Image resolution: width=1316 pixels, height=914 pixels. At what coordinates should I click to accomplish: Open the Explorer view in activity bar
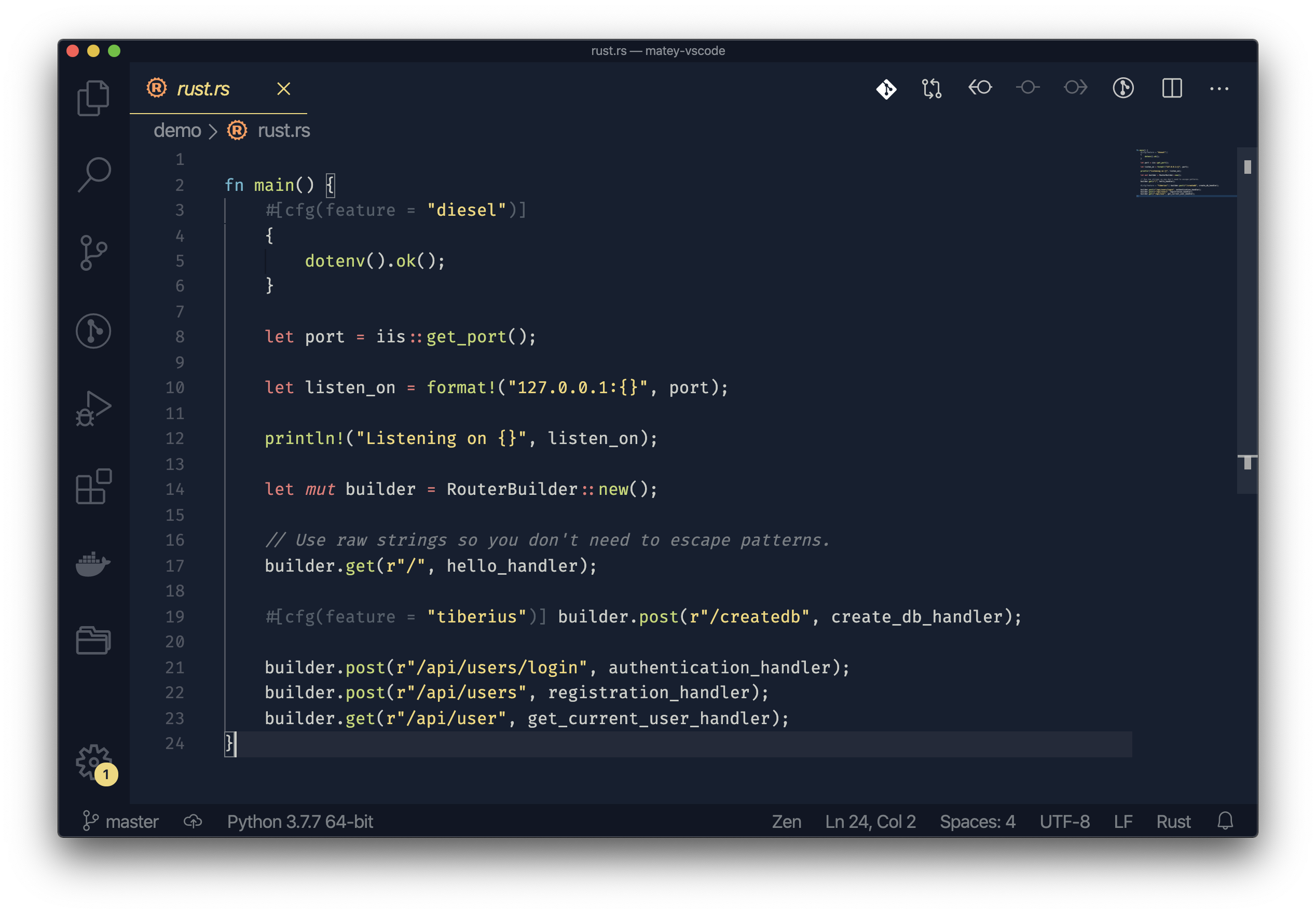pyautogui.click(x=93, y=98)
